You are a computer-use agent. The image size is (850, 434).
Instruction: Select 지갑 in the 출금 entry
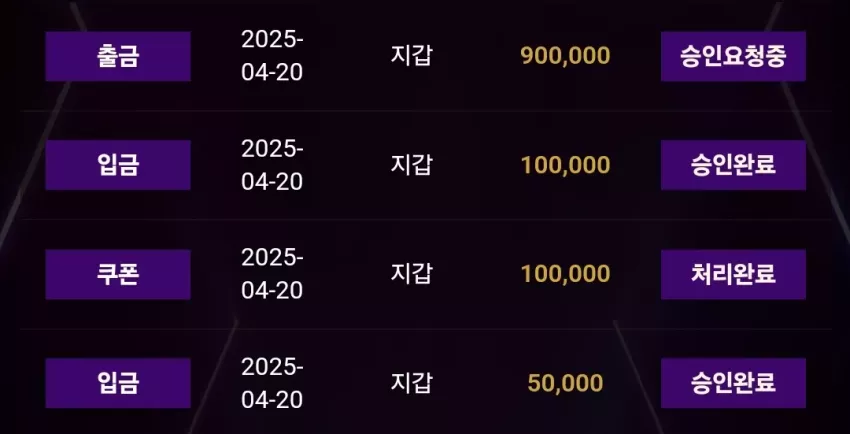(411, 55)
